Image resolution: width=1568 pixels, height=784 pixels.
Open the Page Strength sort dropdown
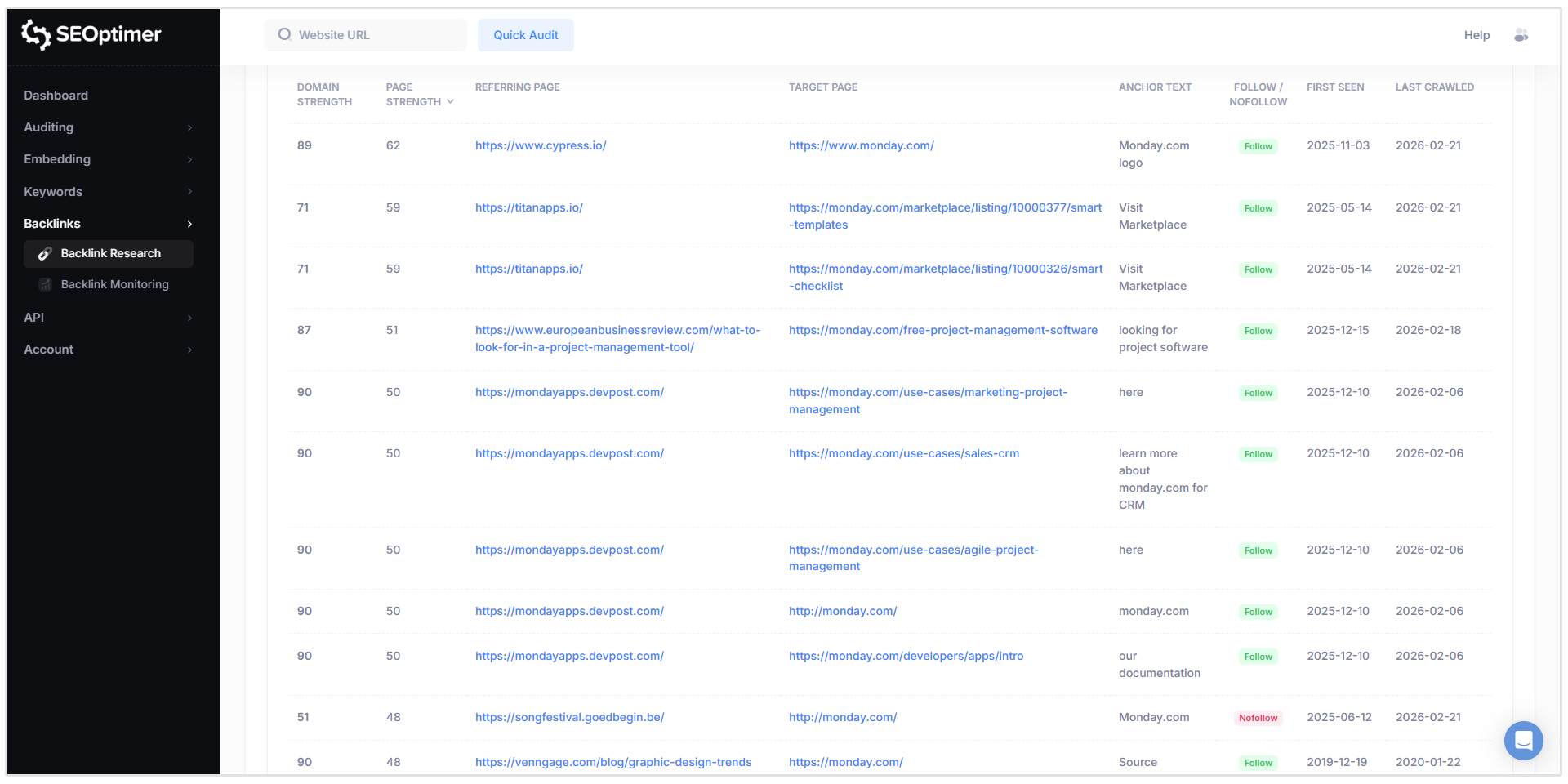pos(450,101)
